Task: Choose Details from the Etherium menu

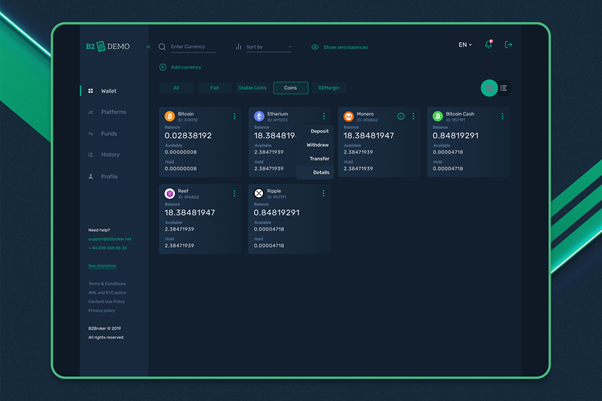Action: (x=315, y=172)
